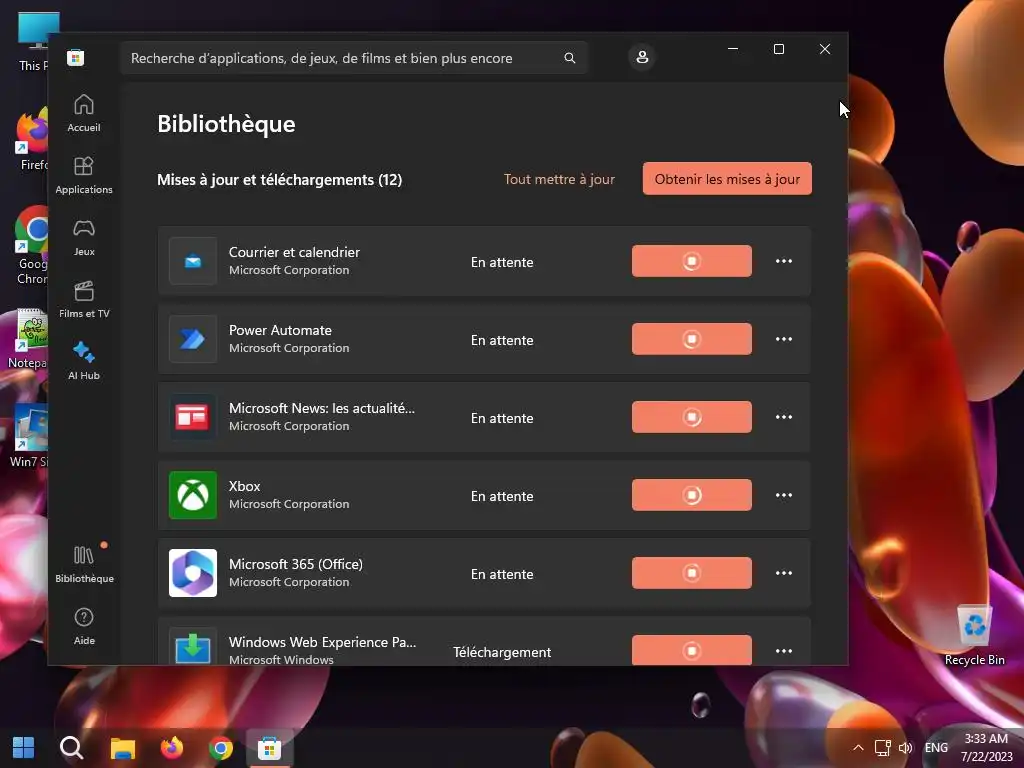Click the Microsoft Store logo icon
The height and width of the screenshot is (768, 1024).
(x=76, y=57)
